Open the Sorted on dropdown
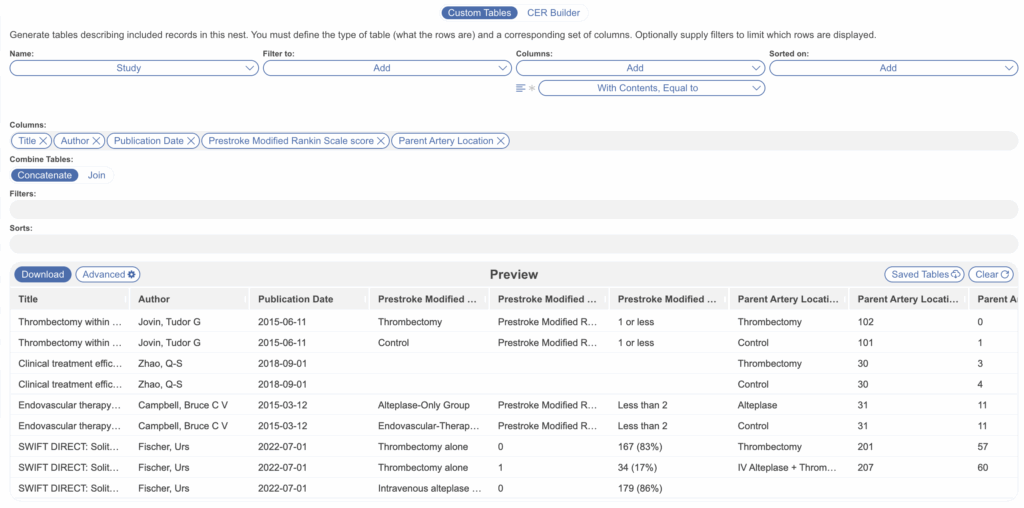Screen dimensions: 1024x508 (x=893, y=68)
